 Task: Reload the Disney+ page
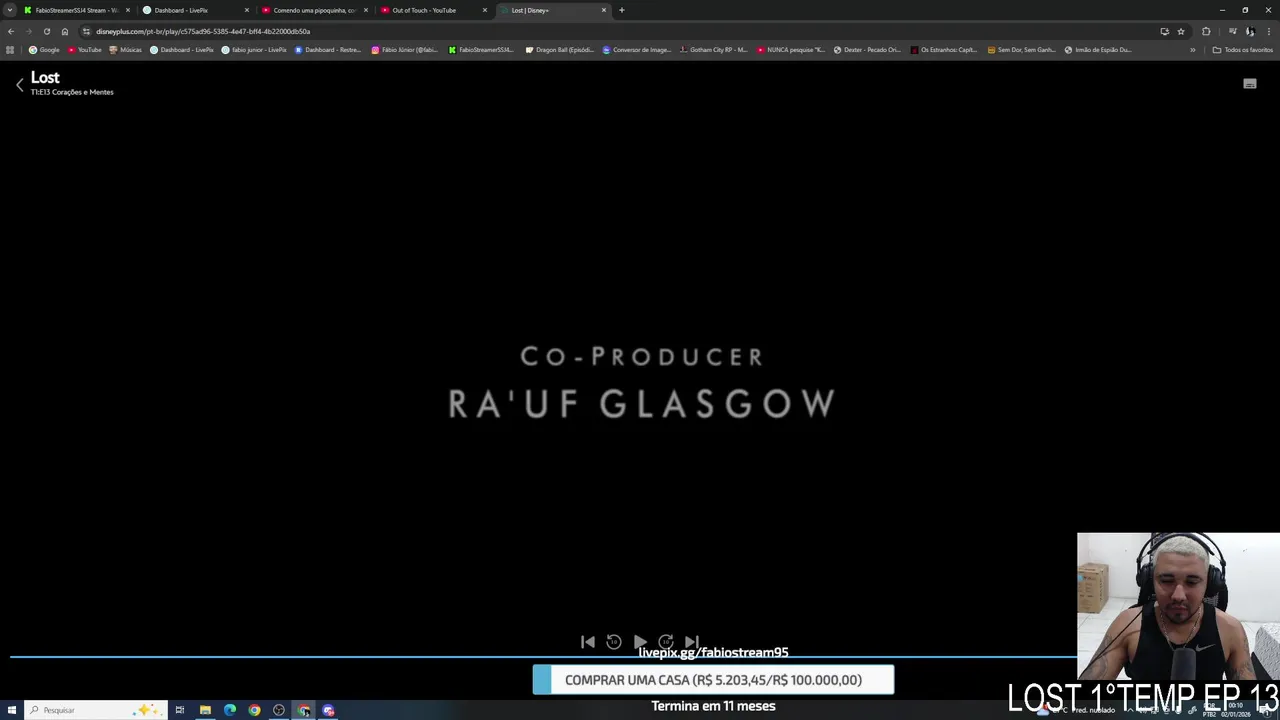coord(47,31)
